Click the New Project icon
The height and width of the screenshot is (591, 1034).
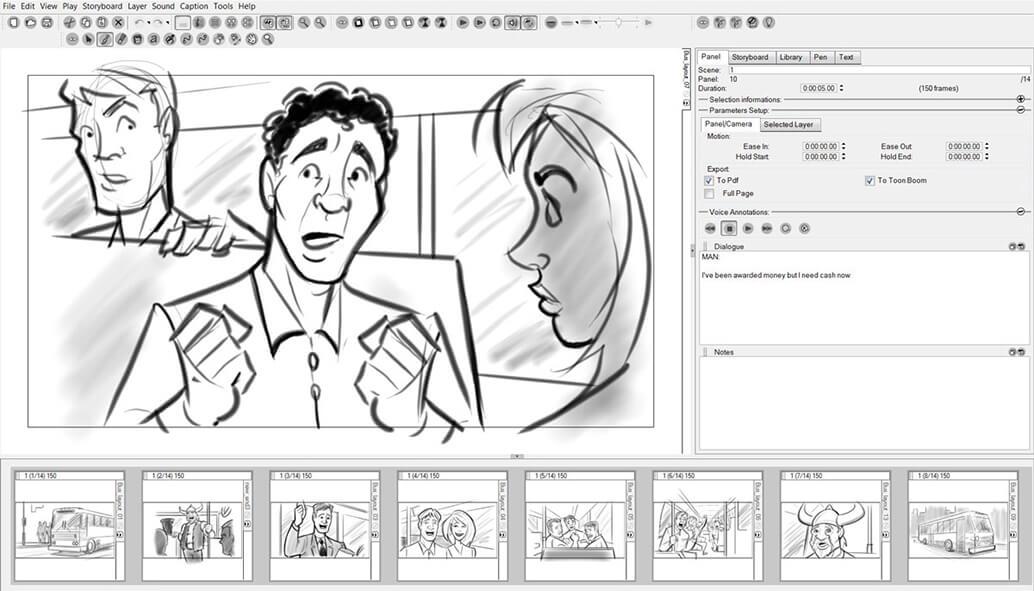pyautogui.click(x=13, y=21)
